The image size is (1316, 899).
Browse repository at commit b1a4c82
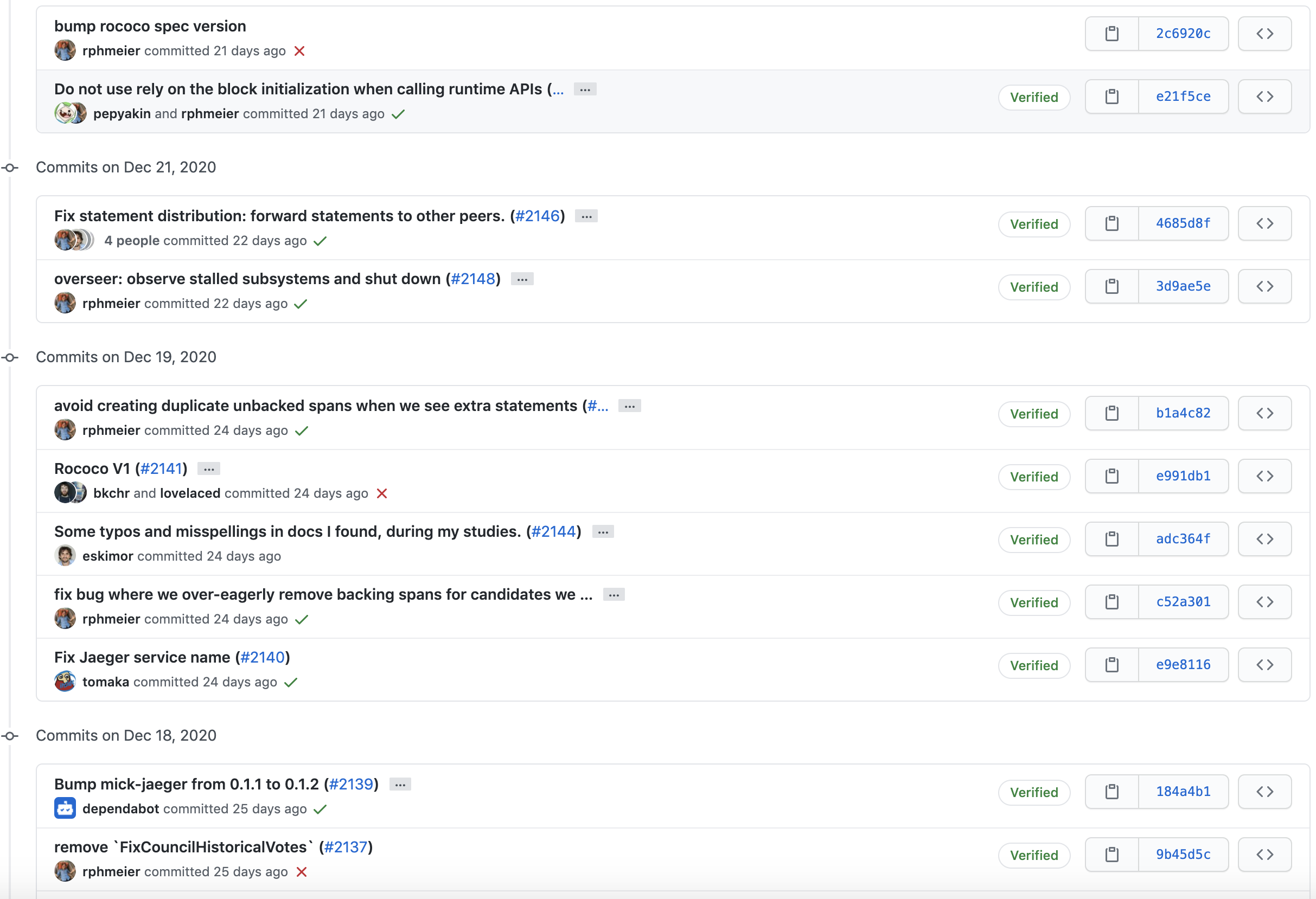1264,413
